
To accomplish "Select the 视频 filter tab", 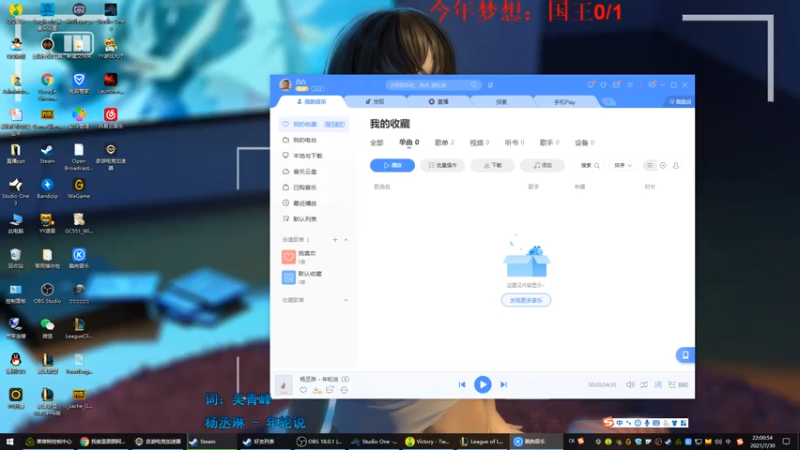I will [x=479, y=143].
